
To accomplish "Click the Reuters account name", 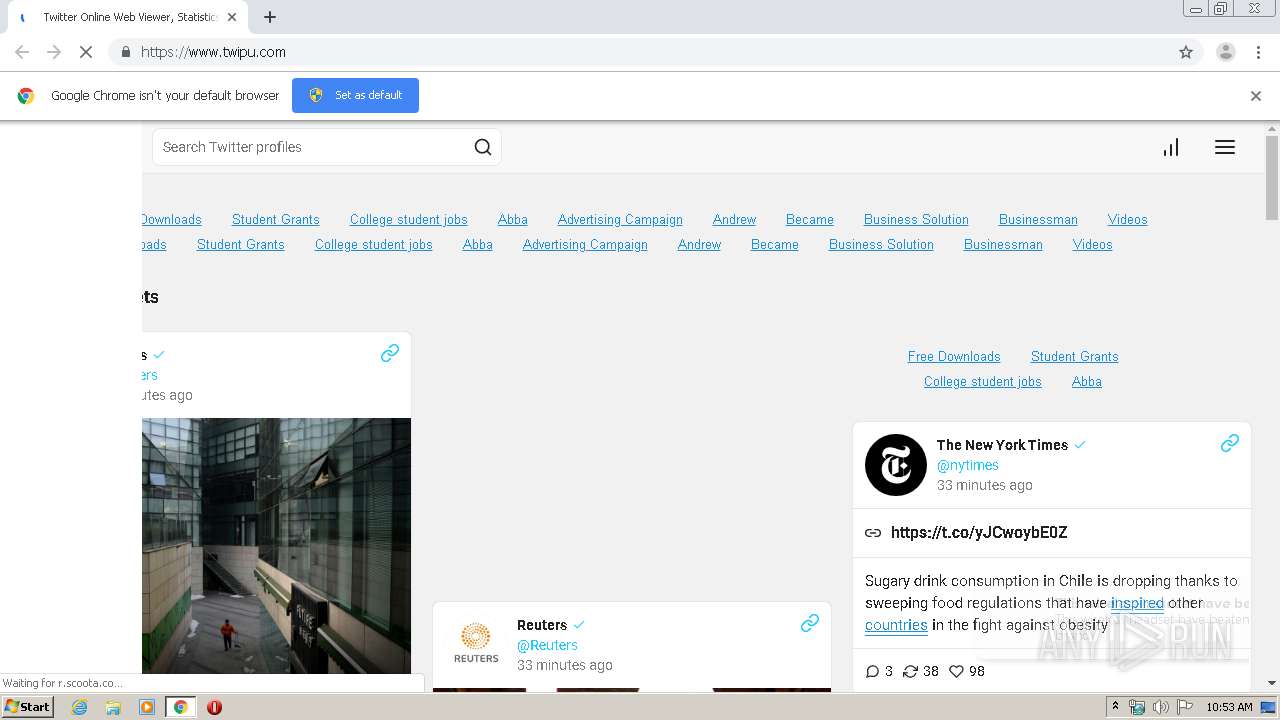I will 542,625.
